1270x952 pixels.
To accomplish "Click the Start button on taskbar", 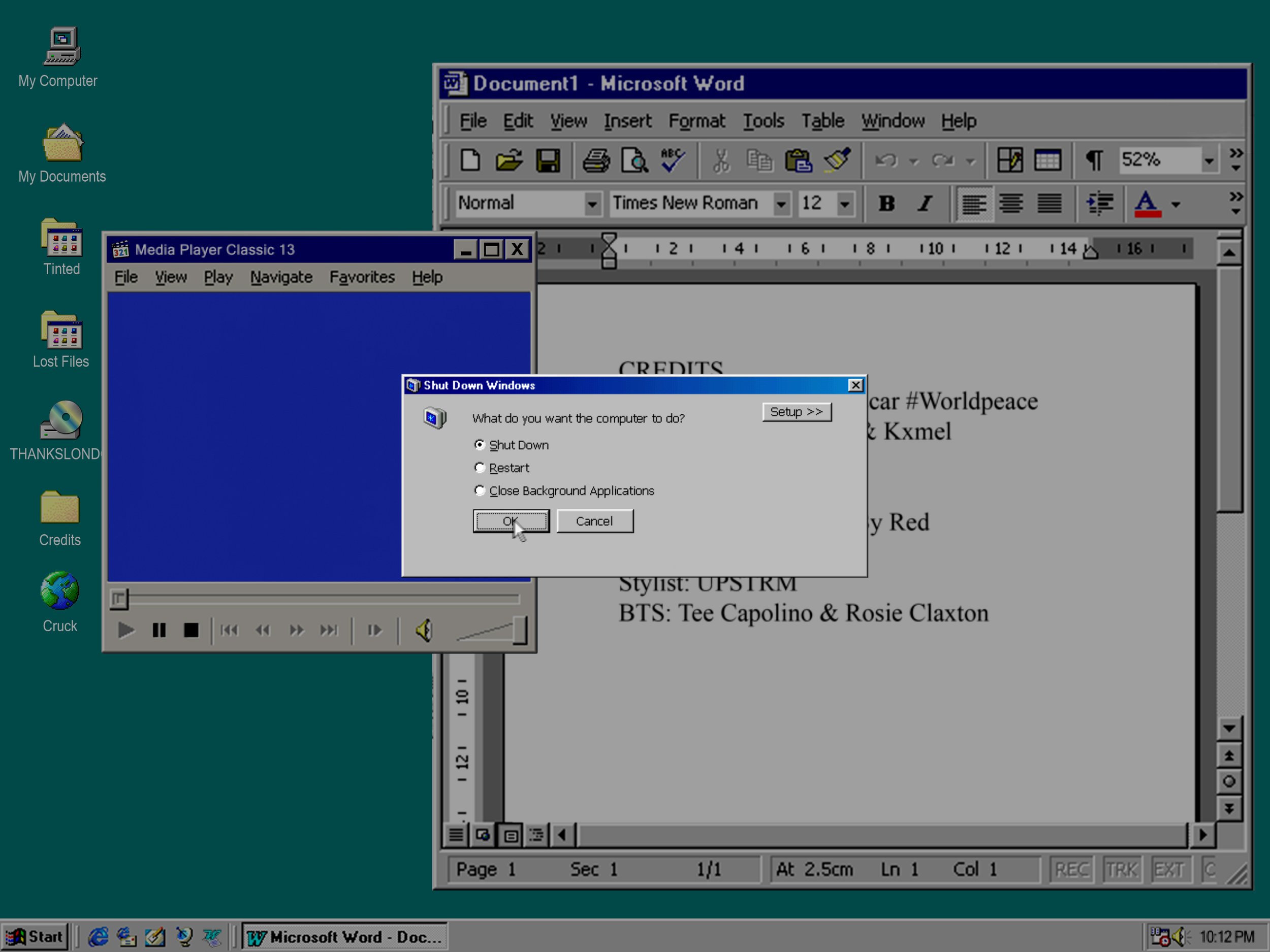I will click(x=35, y=937).
